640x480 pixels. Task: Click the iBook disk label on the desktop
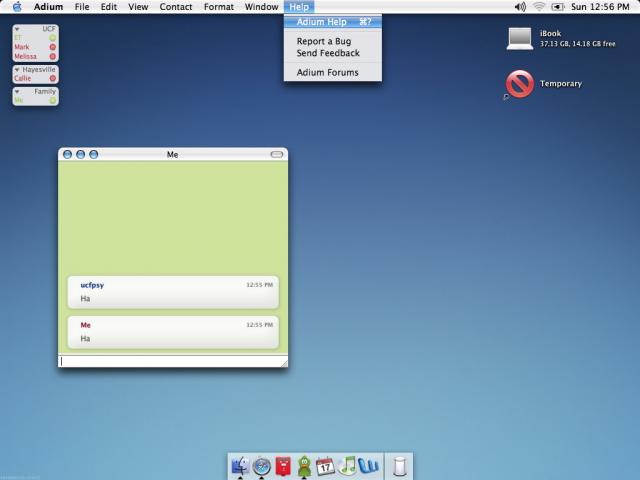pyautogui.click(x=550, y=33)
